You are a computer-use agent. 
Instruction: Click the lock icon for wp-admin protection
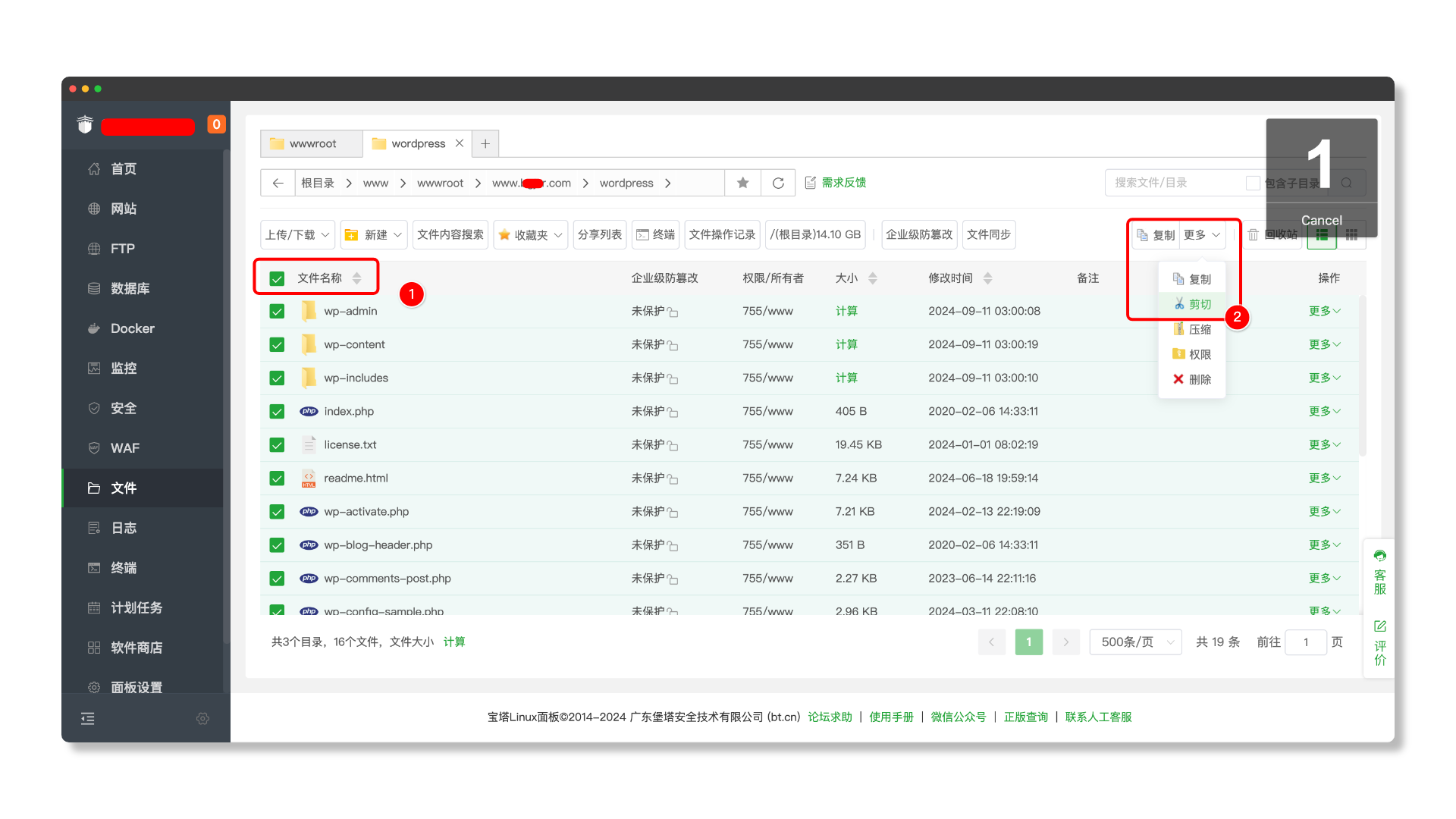[x=673, y=312]
